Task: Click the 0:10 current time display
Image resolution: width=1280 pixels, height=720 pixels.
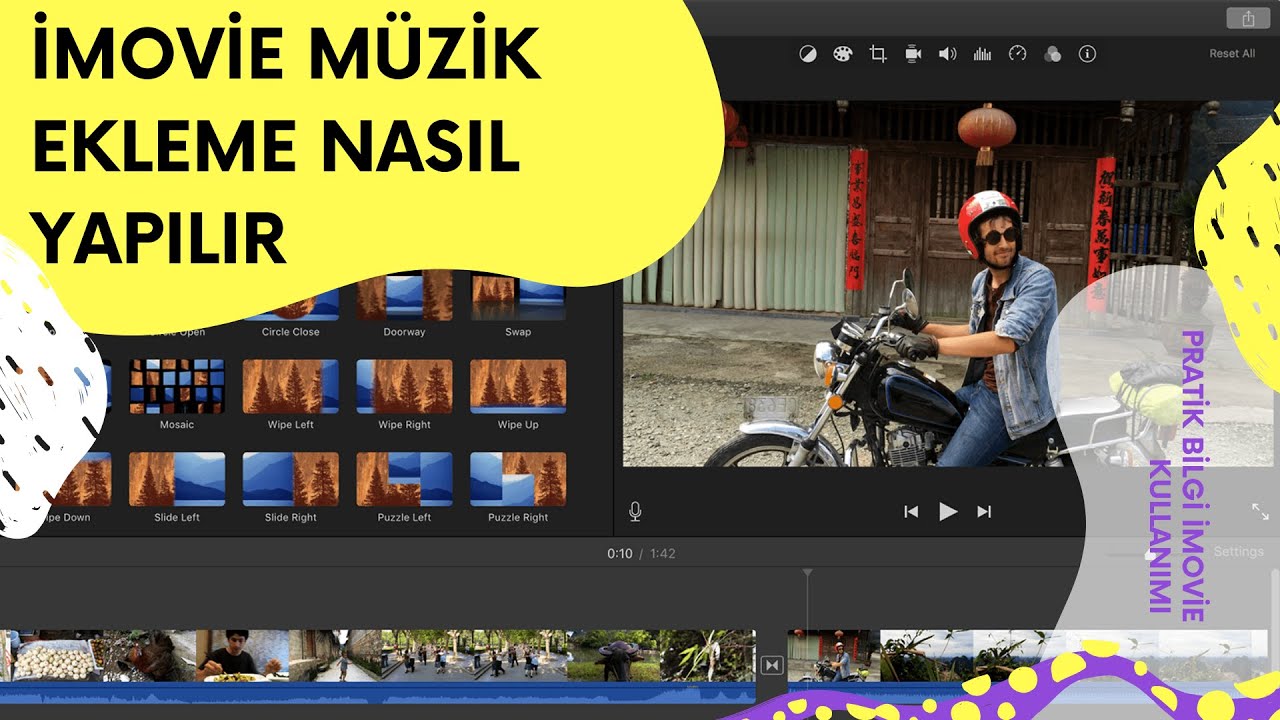Action: coord(620,553)
